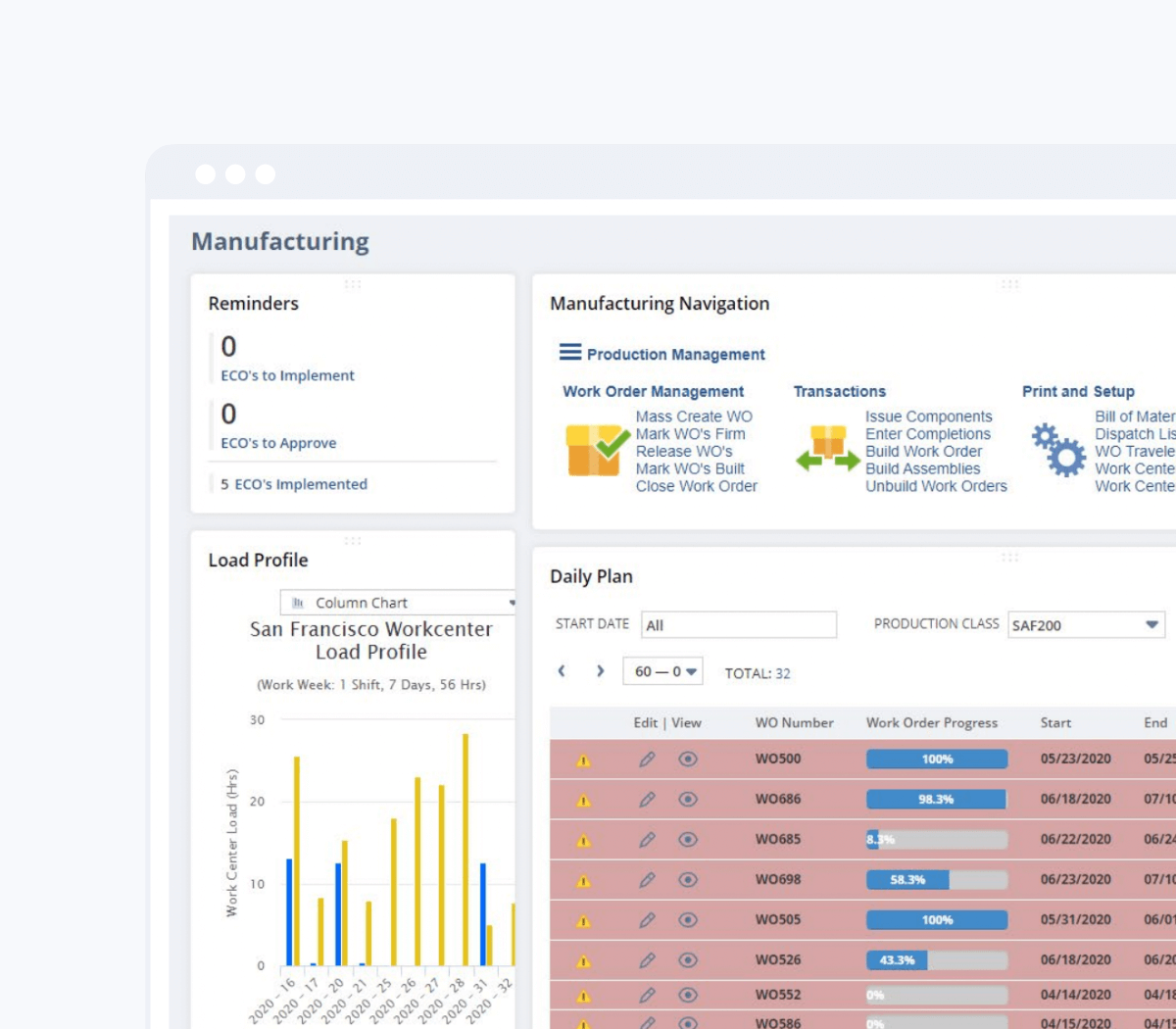Edit work order WO500 with pencil icon
Image resolution: width=1176 pixels, height=1029 pixels.
click(647, 759)
